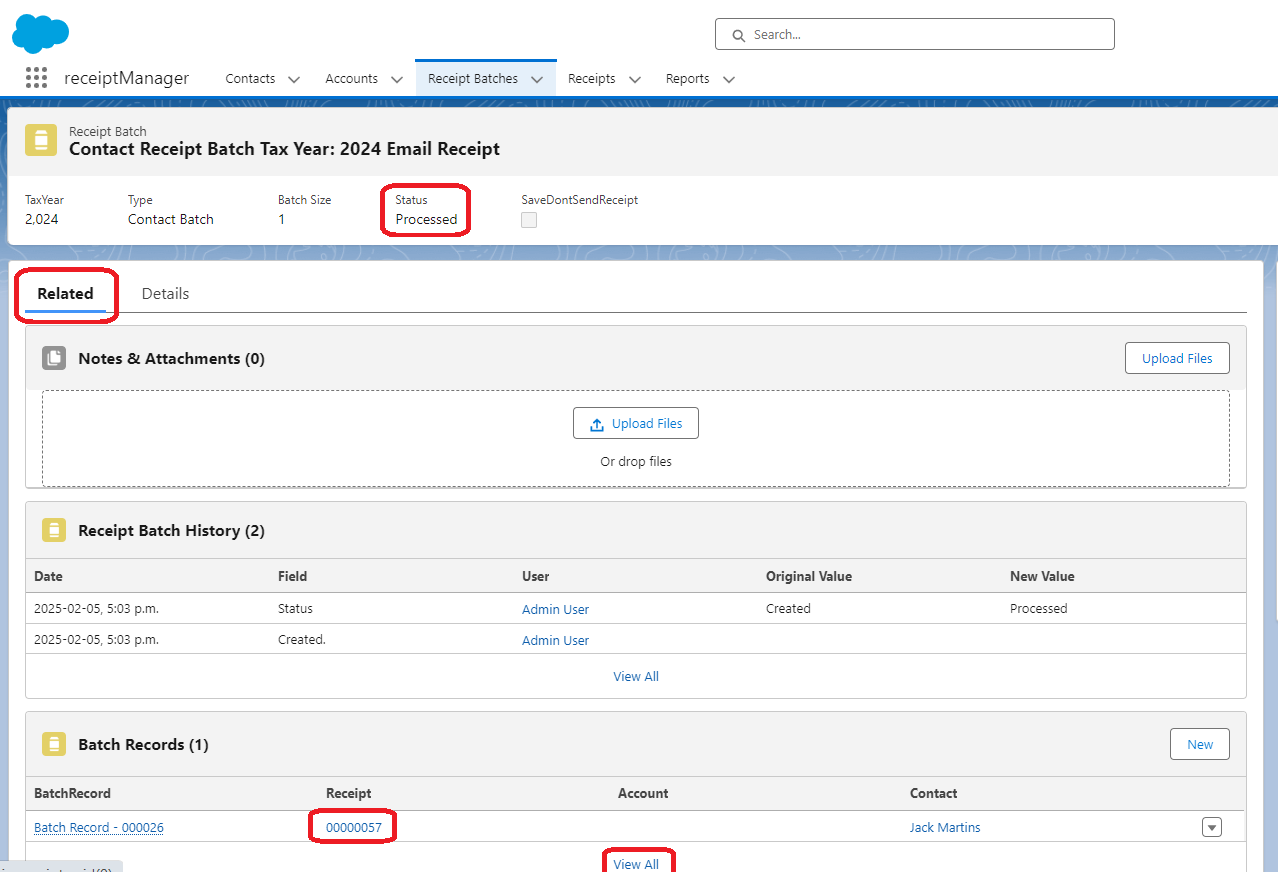Click View All under Batch Records

tap(636, 864)
